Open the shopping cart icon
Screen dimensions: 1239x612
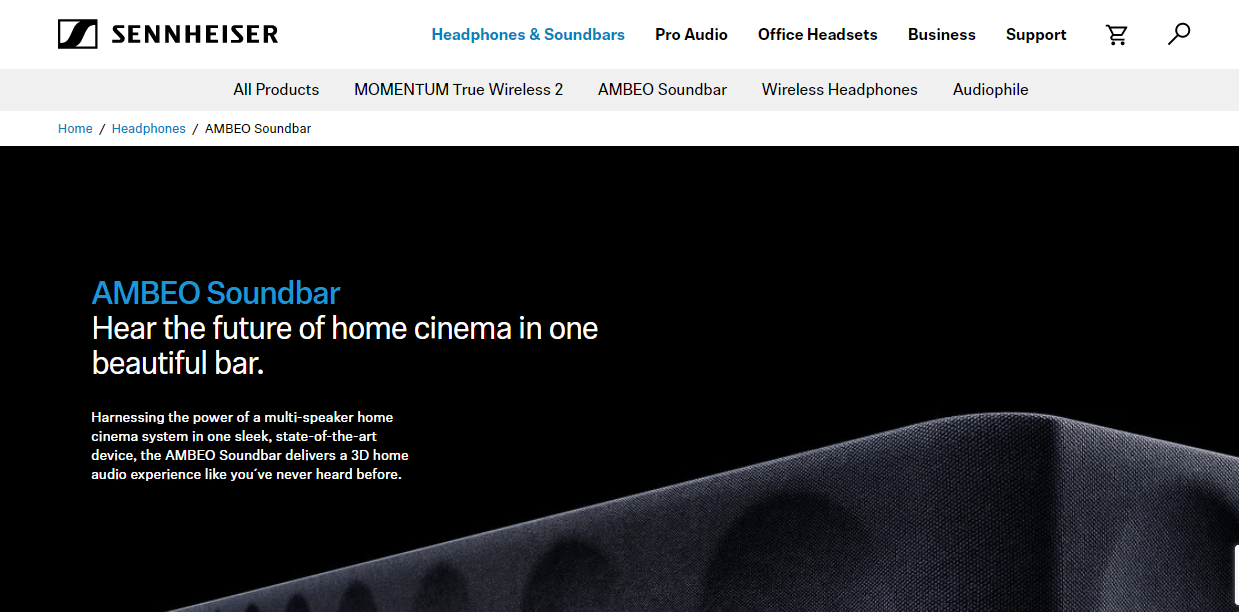pyautogui.click(x=1117, y=35)
